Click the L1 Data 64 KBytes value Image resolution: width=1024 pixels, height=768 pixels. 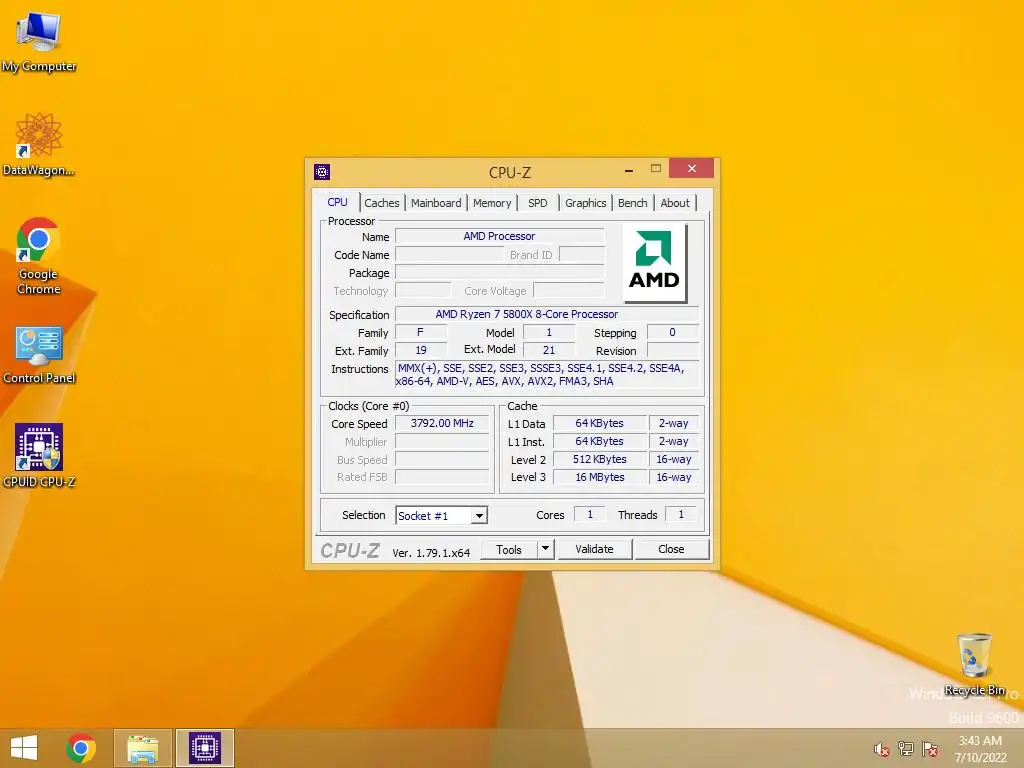[600, 423]
